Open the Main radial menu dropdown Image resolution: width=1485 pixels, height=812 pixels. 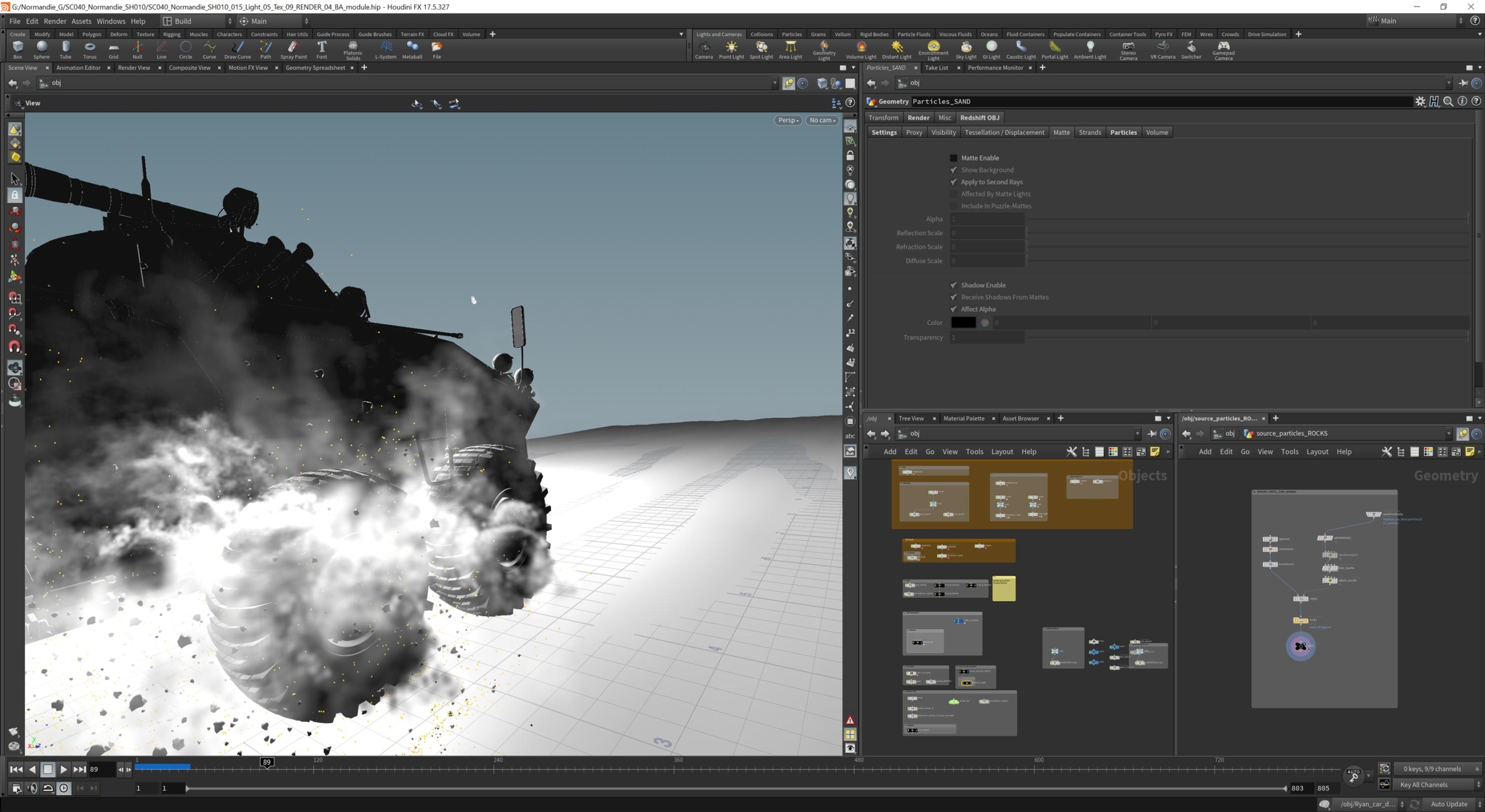tap(273, 21)
